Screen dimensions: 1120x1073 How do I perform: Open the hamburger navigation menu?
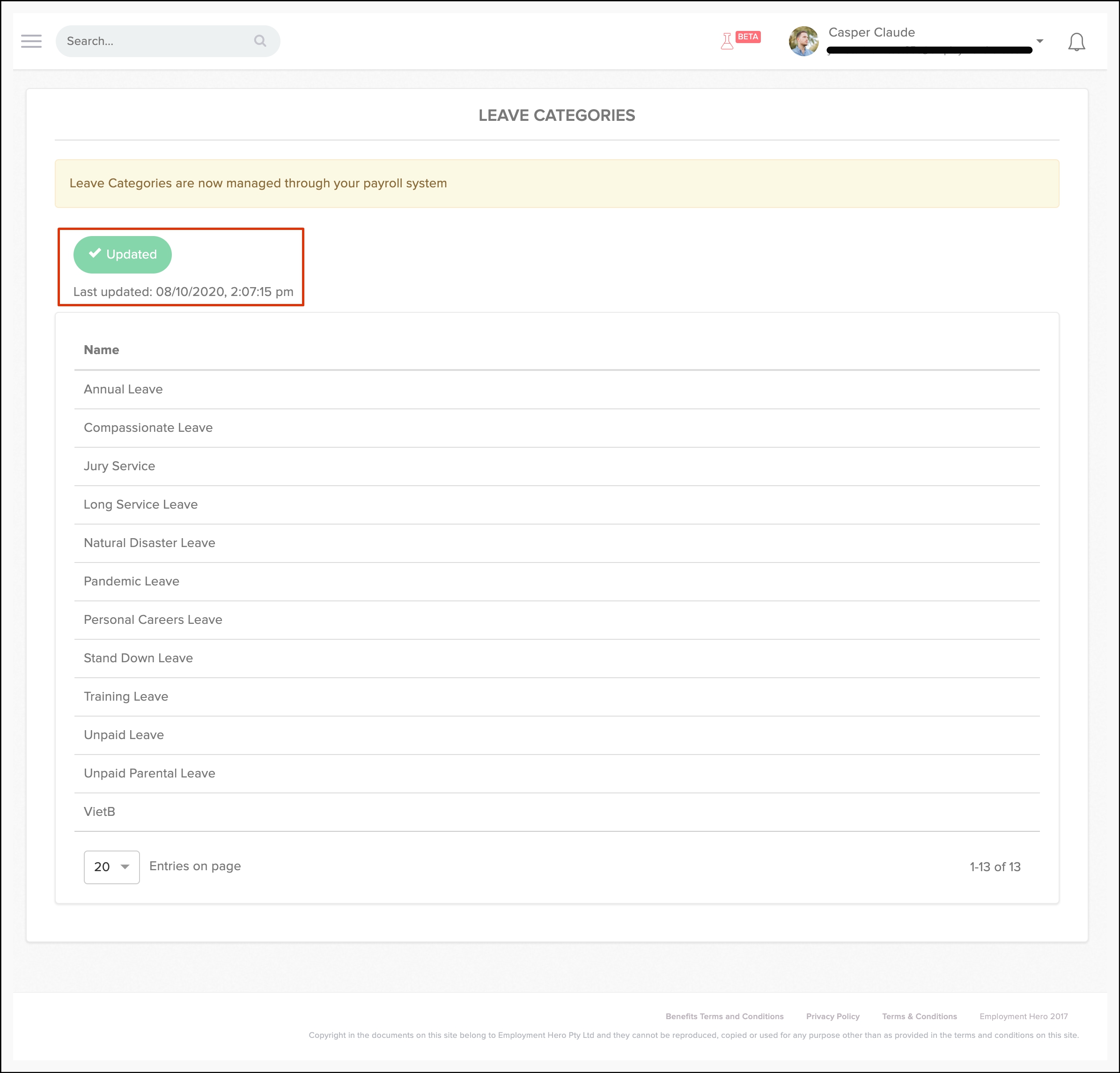pos(31,41)
